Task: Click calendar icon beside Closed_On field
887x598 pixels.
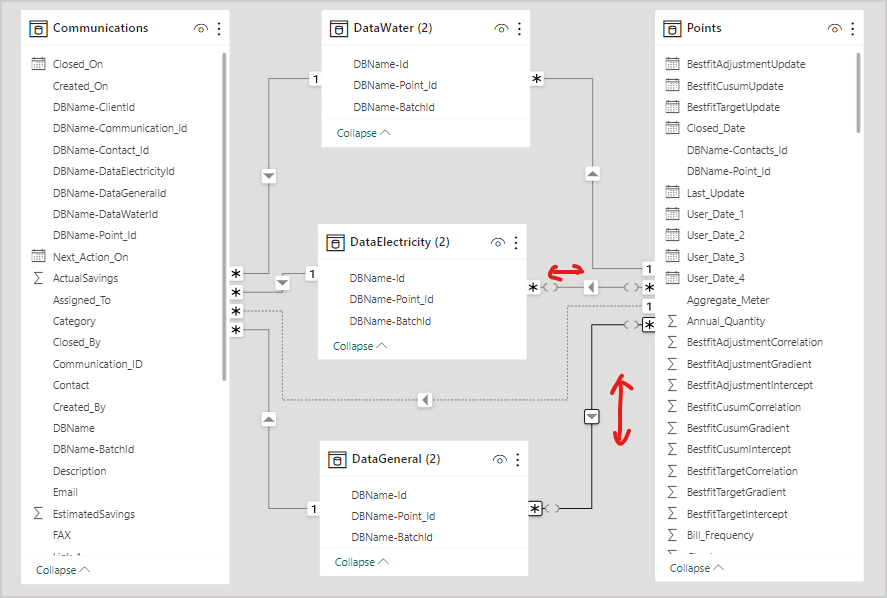Action: coord(39,64)
